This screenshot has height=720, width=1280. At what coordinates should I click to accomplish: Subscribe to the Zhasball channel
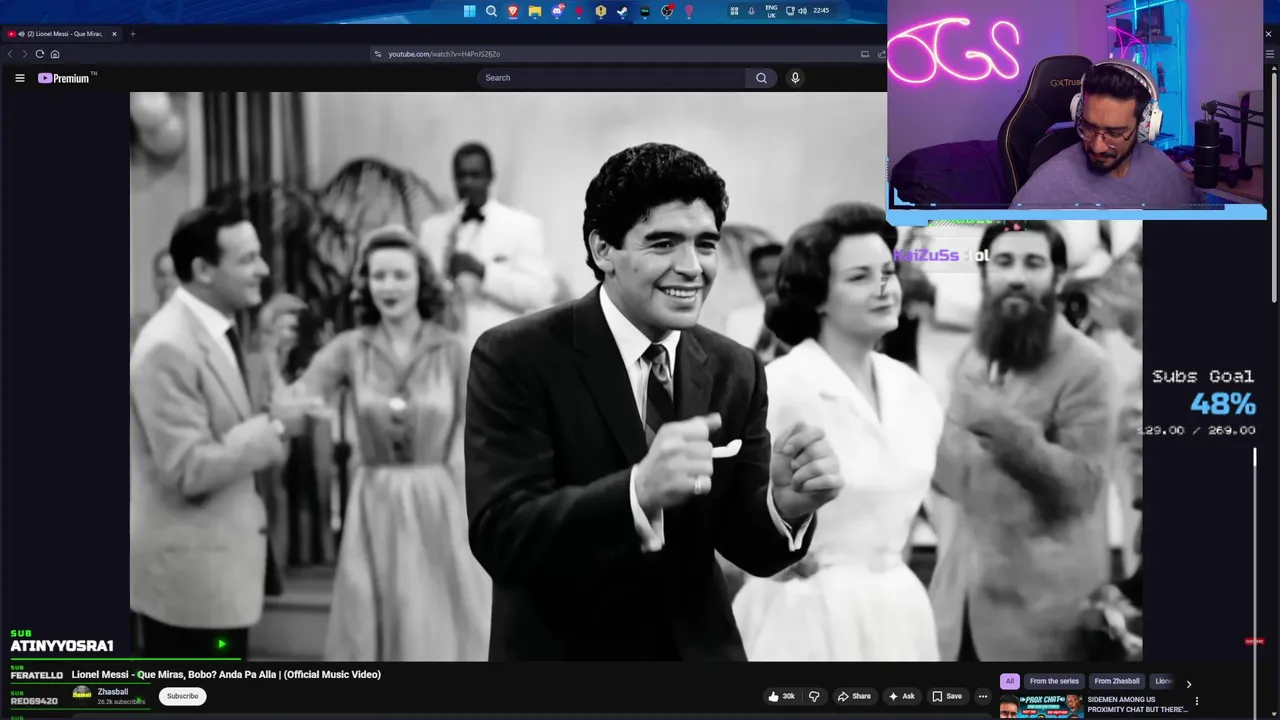(182, 696)
